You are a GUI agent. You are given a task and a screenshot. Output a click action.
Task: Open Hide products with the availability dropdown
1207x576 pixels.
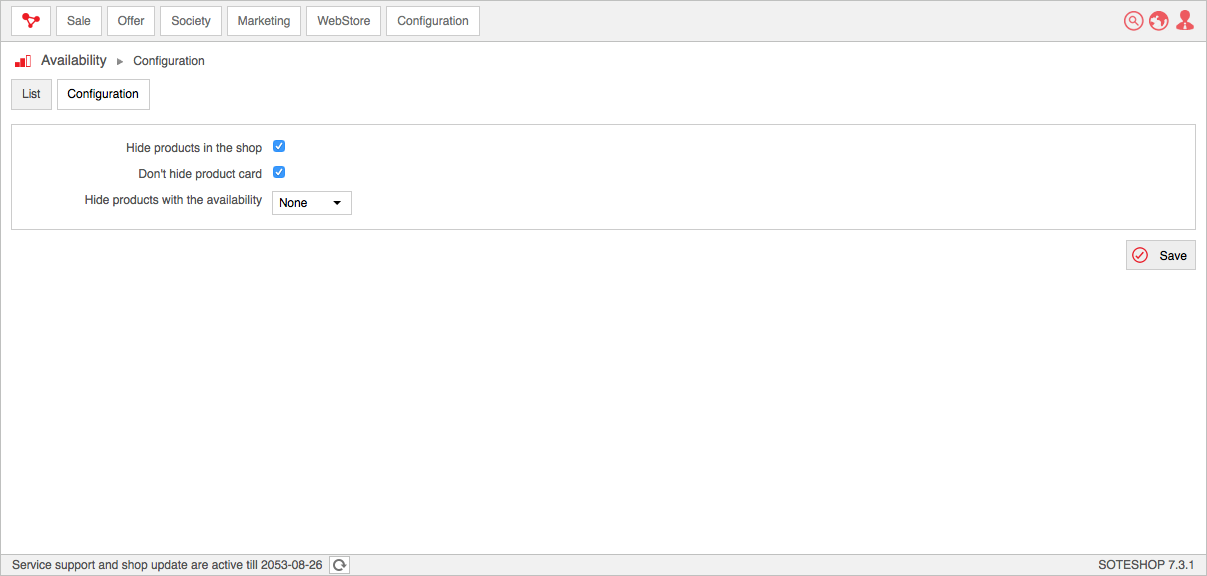pos(312,203)
